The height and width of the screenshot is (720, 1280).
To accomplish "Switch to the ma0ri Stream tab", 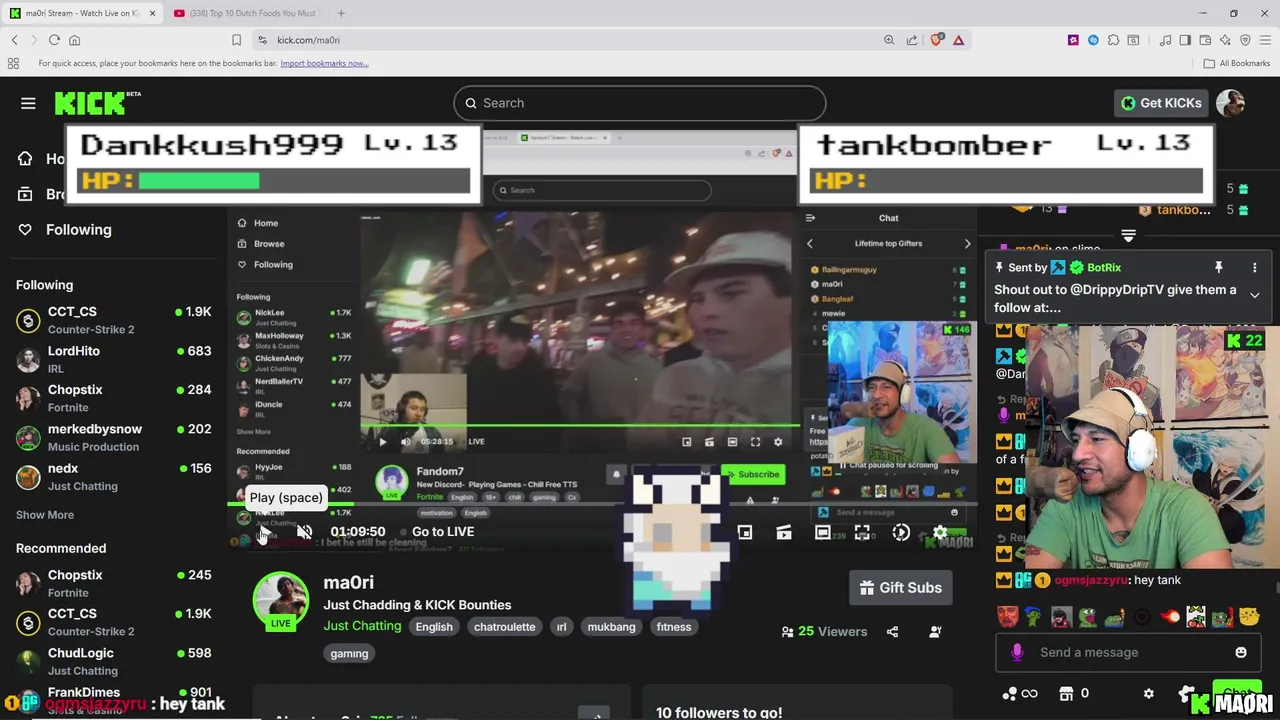I will tap(81, 13).
